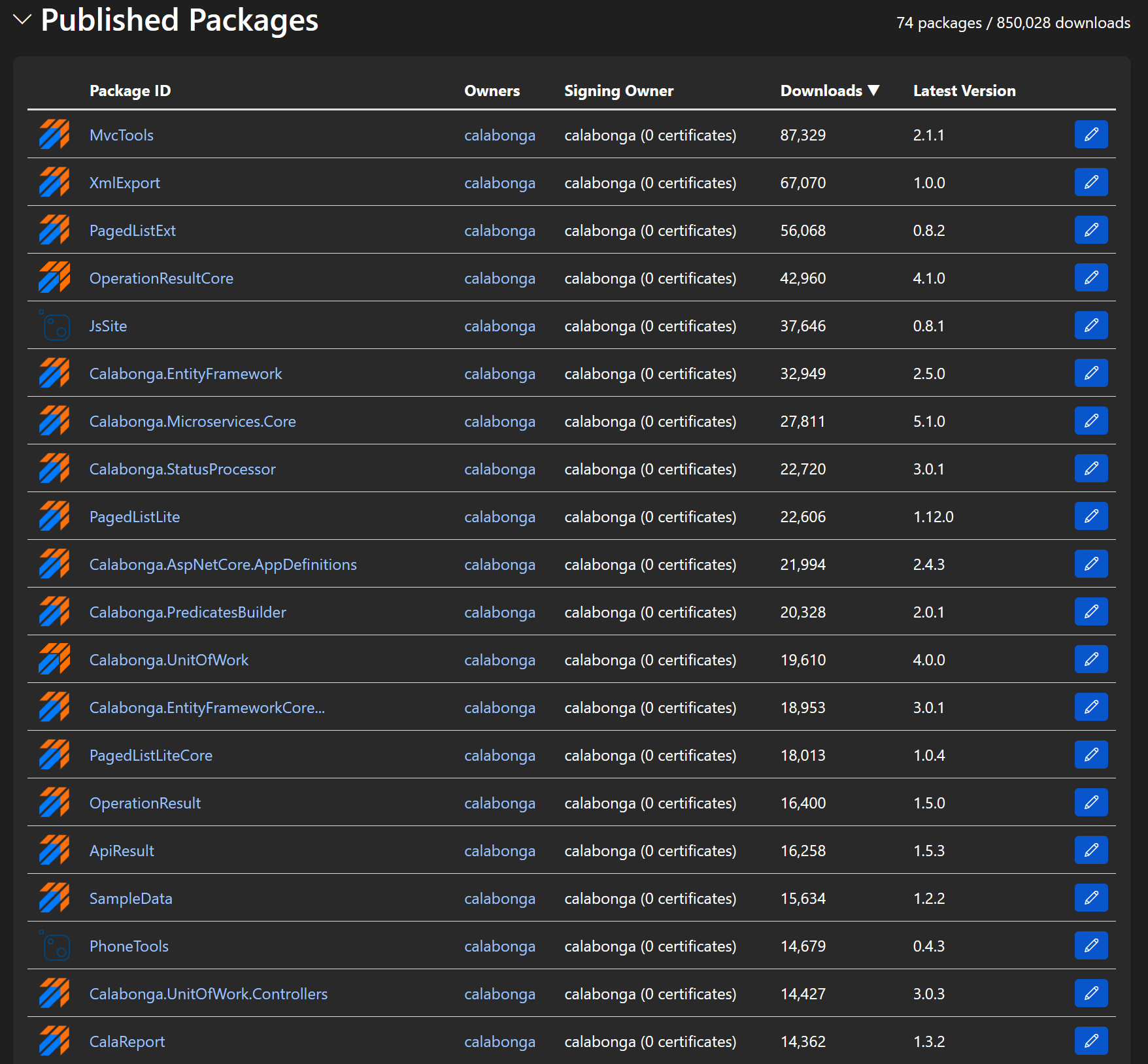Open the JsSite package link
Image resolution: width=1148 pixels, height=1064 pixels.
109,326
